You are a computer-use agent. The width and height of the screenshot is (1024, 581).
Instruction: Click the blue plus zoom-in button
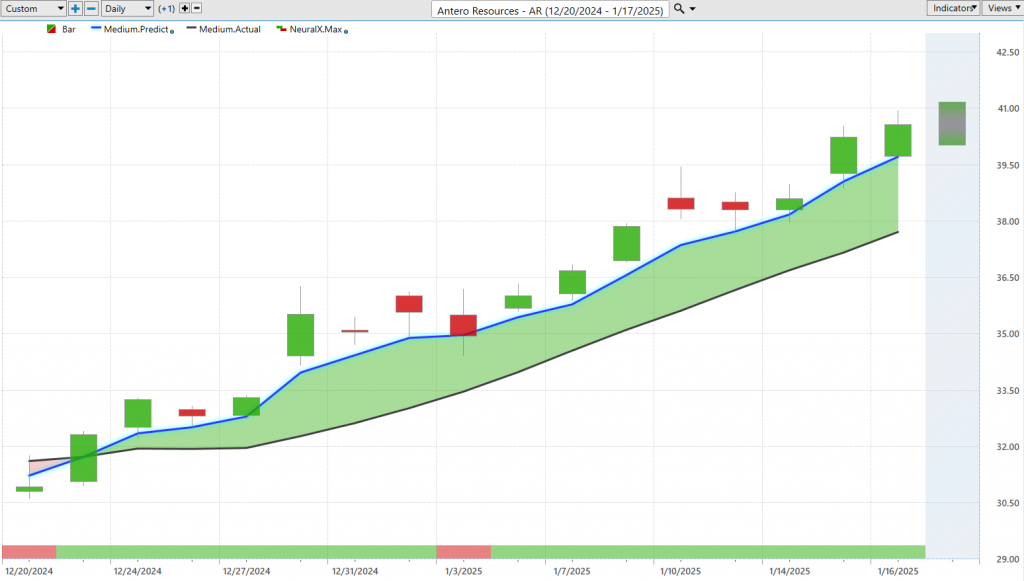coord(75,8)
